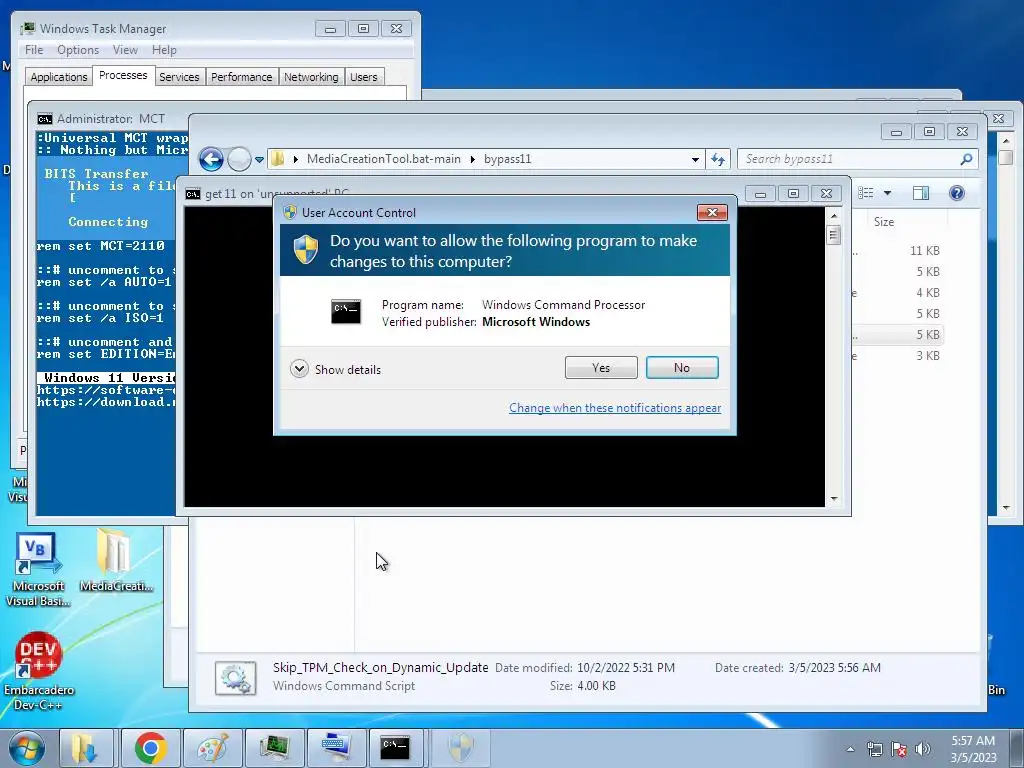The image size is (1024, 768).
Task: Switch to the command prompt taskbar button
Action: click(397, 748)
